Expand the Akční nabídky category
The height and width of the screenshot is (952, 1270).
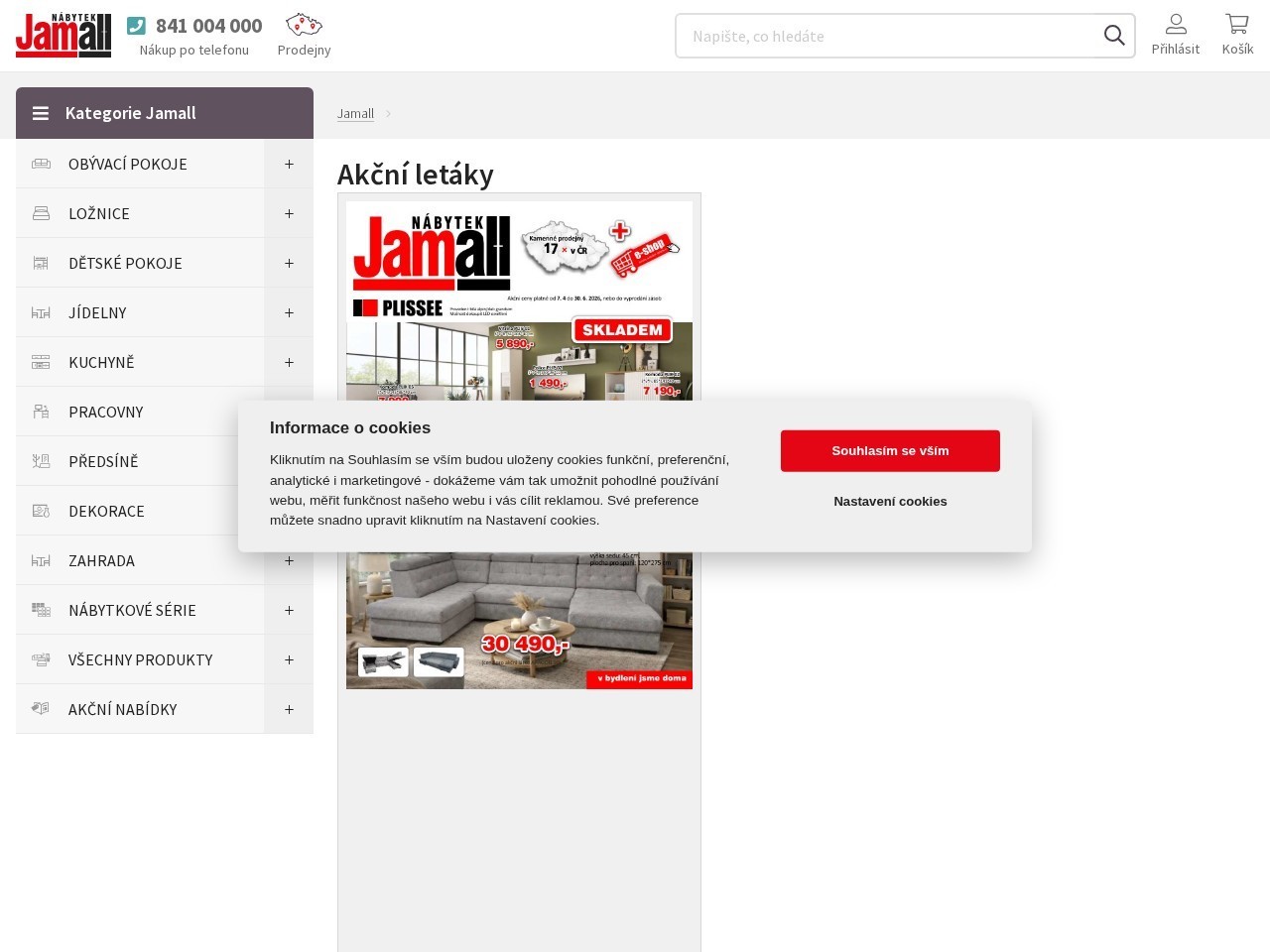click(289, 709)
